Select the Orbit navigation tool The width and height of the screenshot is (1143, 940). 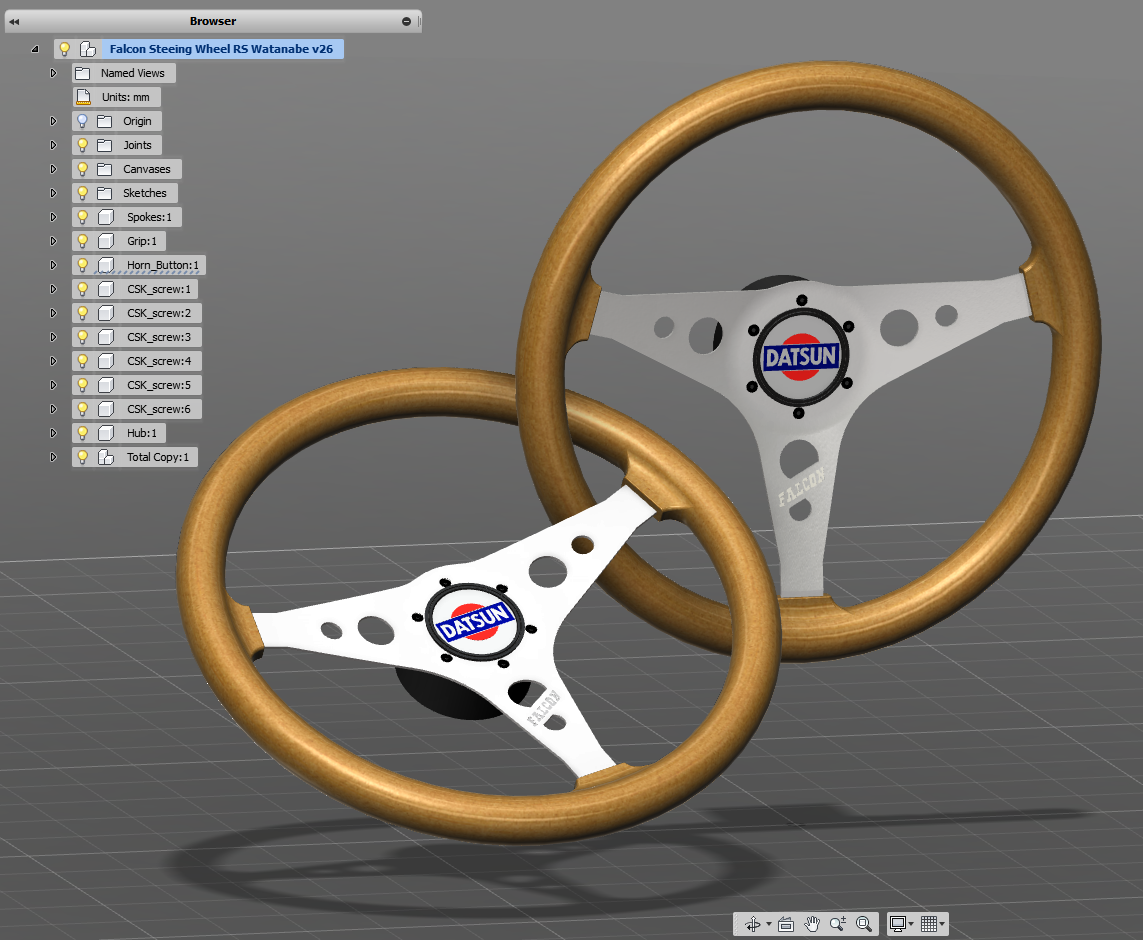coord(752,924)
